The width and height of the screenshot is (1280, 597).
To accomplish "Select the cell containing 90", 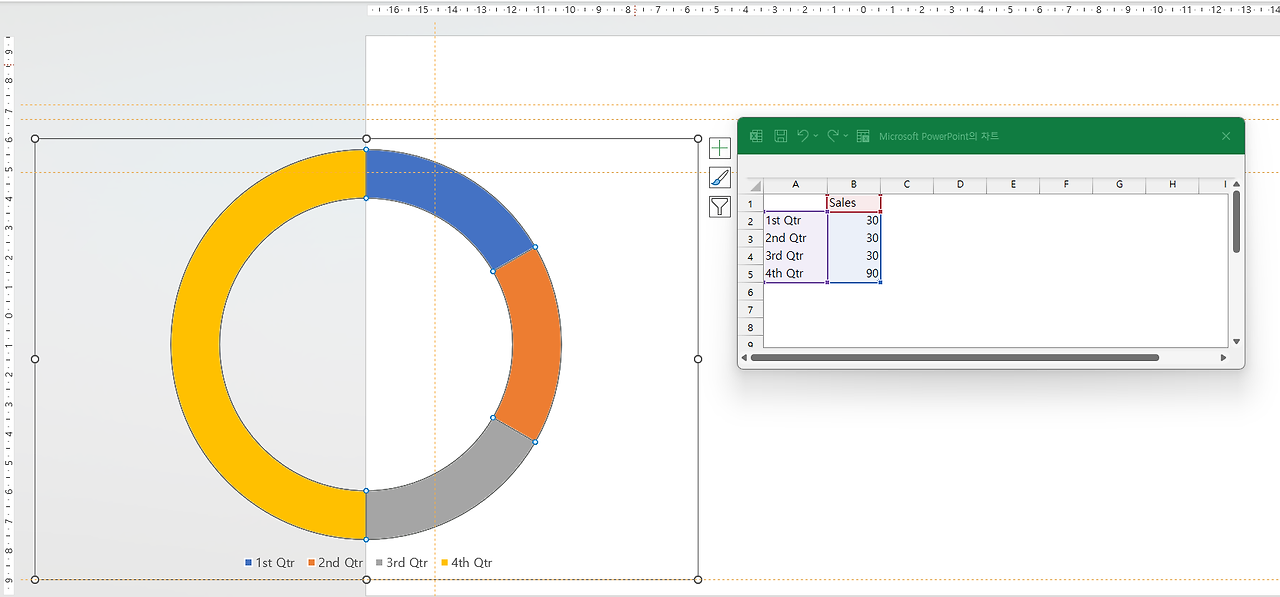I will point(854,274).
